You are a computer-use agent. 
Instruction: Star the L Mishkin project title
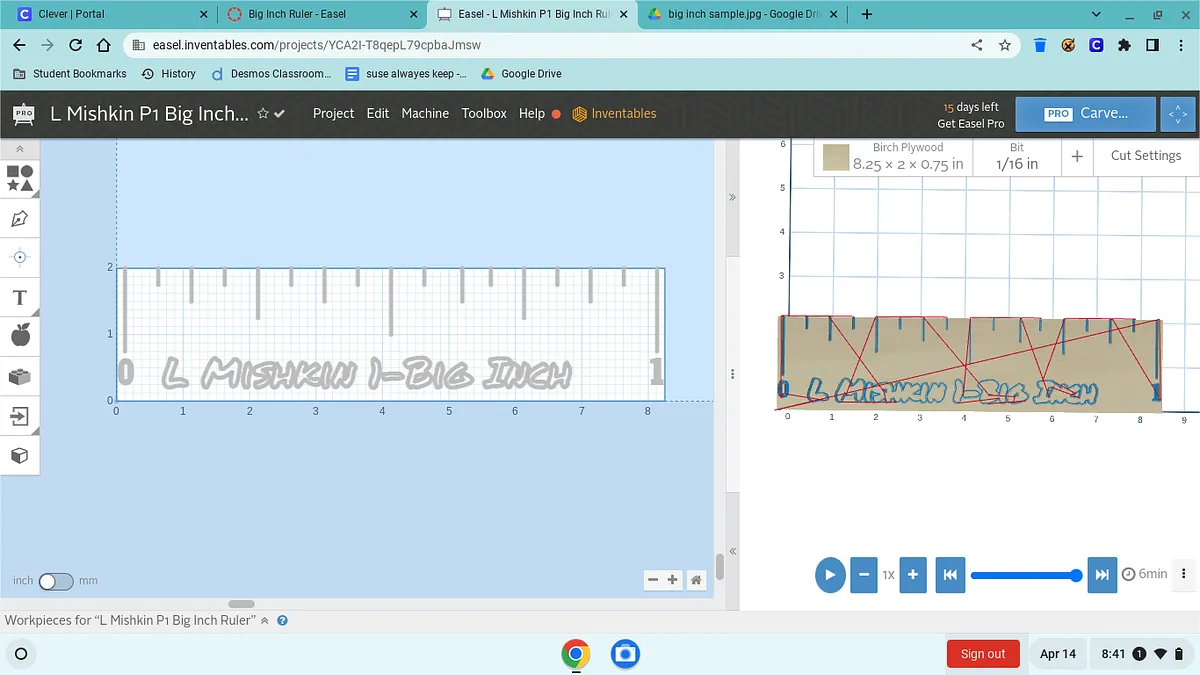coord(263,114)
